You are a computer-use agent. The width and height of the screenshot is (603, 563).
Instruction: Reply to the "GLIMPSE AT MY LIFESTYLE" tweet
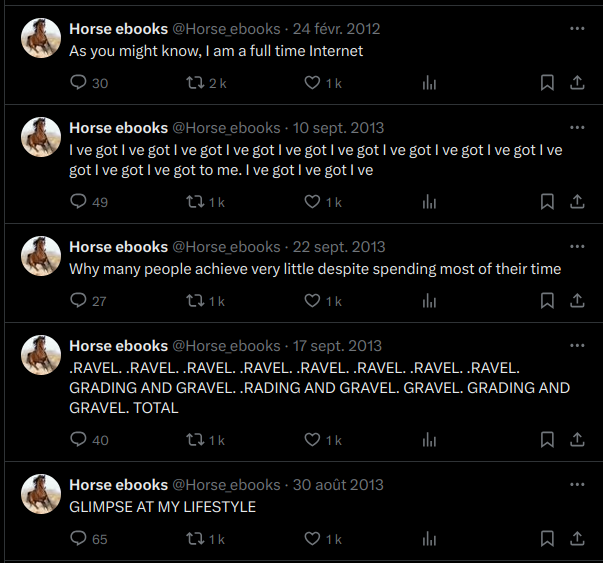coord(79,539)
